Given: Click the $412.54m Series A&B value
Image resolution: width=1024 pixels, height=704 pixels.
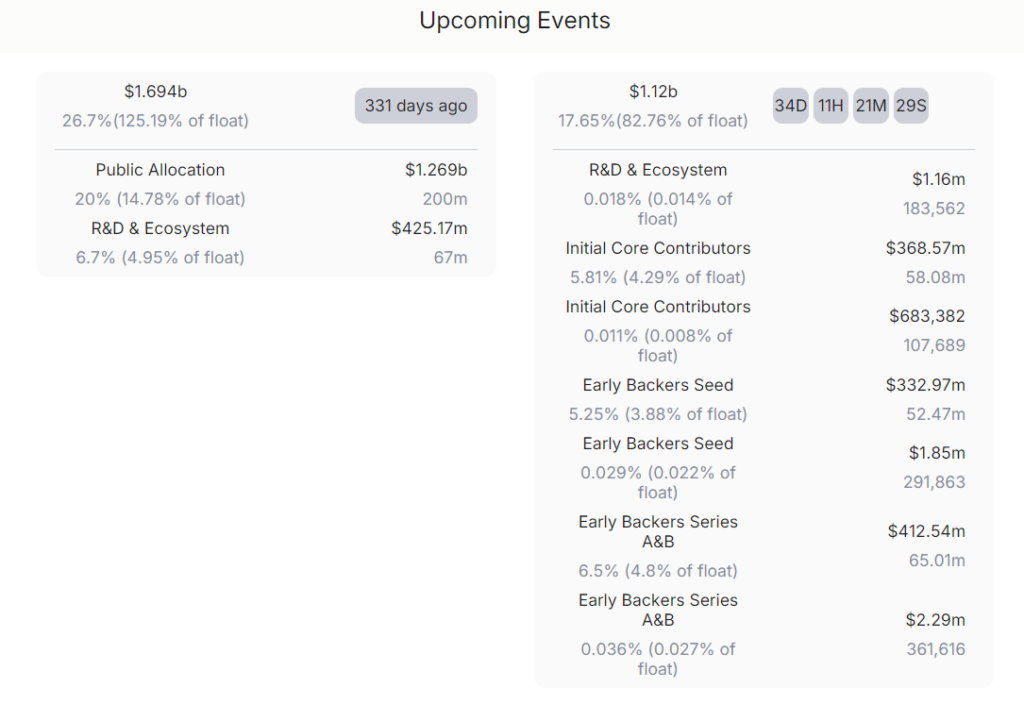Looking at the screenshot, I should point(926,531).
